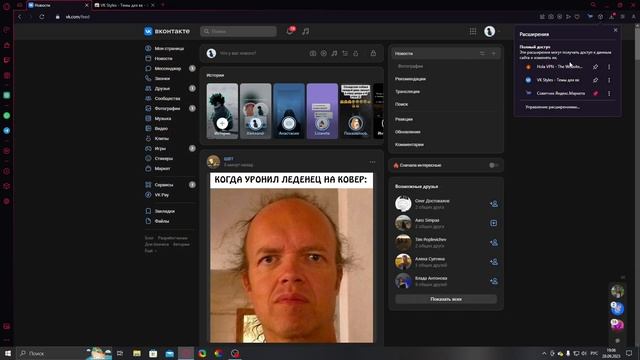
Task: Toggle pin for VK Styles extension
Action: (596, 80)
